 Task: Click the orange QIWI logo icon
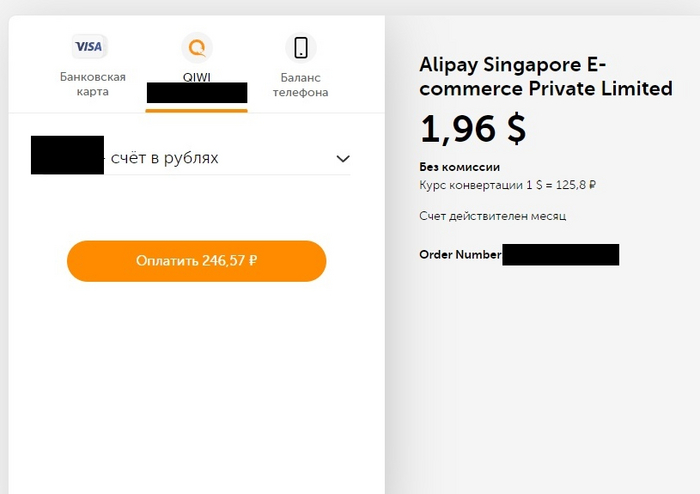197,47
